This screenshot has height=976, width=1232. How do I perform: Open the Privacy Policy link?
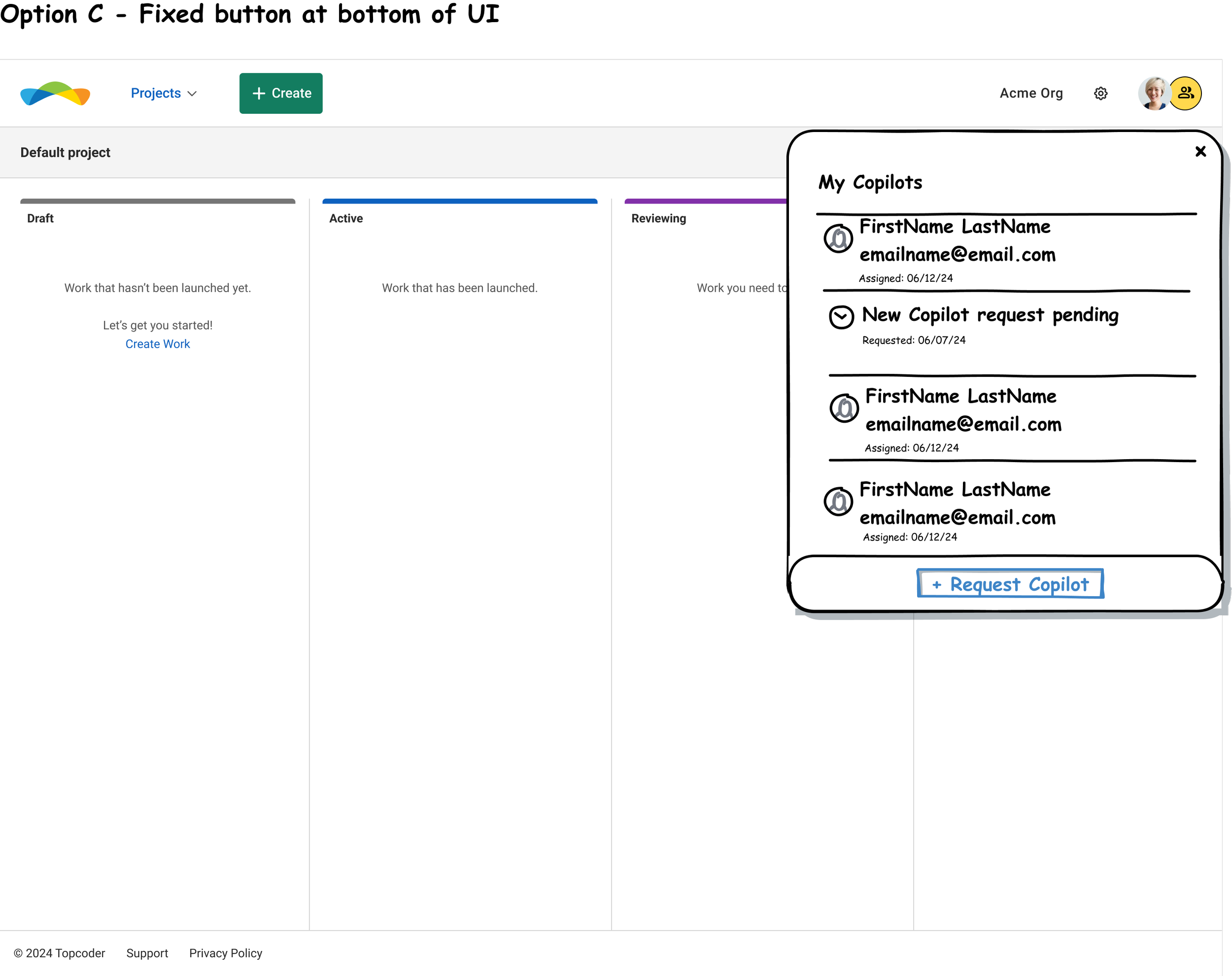point(226,953)
